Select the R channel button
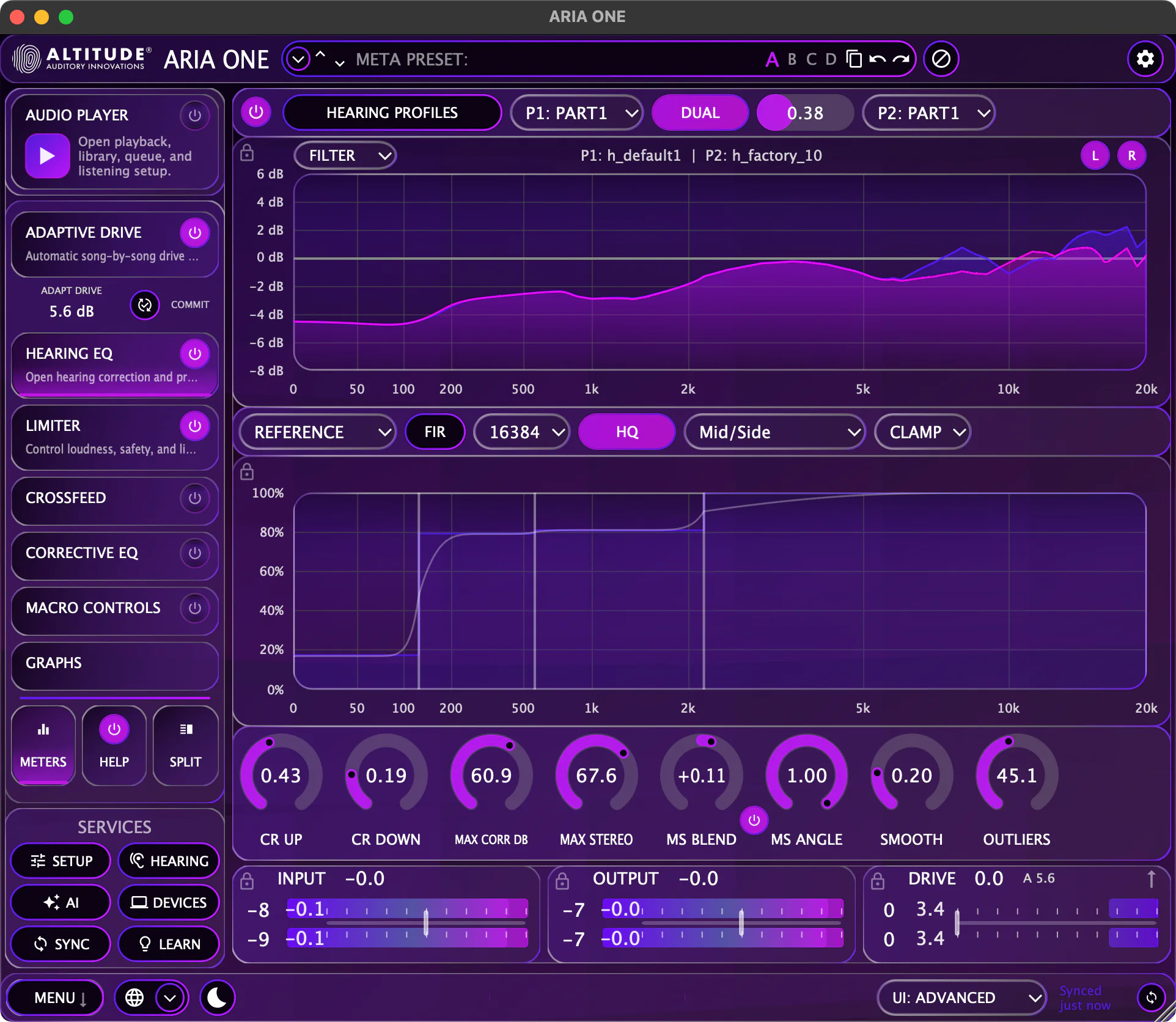Viewport: 1176px width, 1022px height. tap(1132, 156)
